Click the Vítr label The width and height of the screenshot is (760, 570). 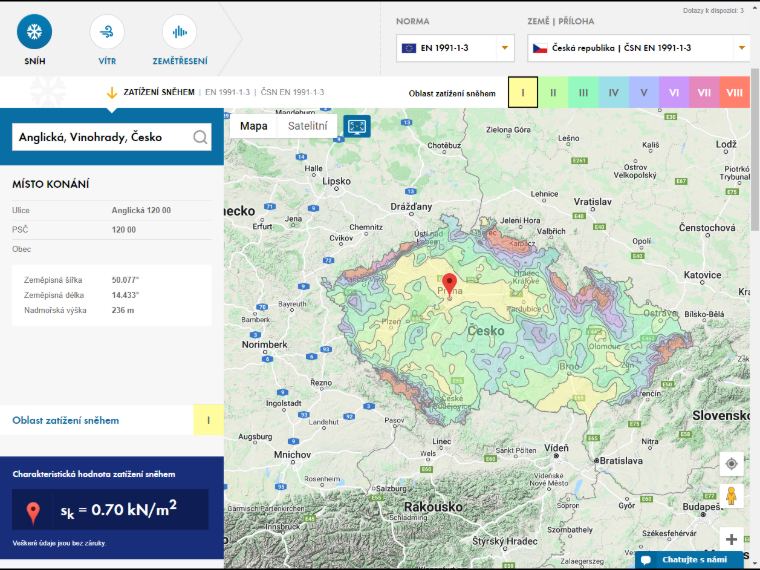pyautogui.click(x=107, y=61)
